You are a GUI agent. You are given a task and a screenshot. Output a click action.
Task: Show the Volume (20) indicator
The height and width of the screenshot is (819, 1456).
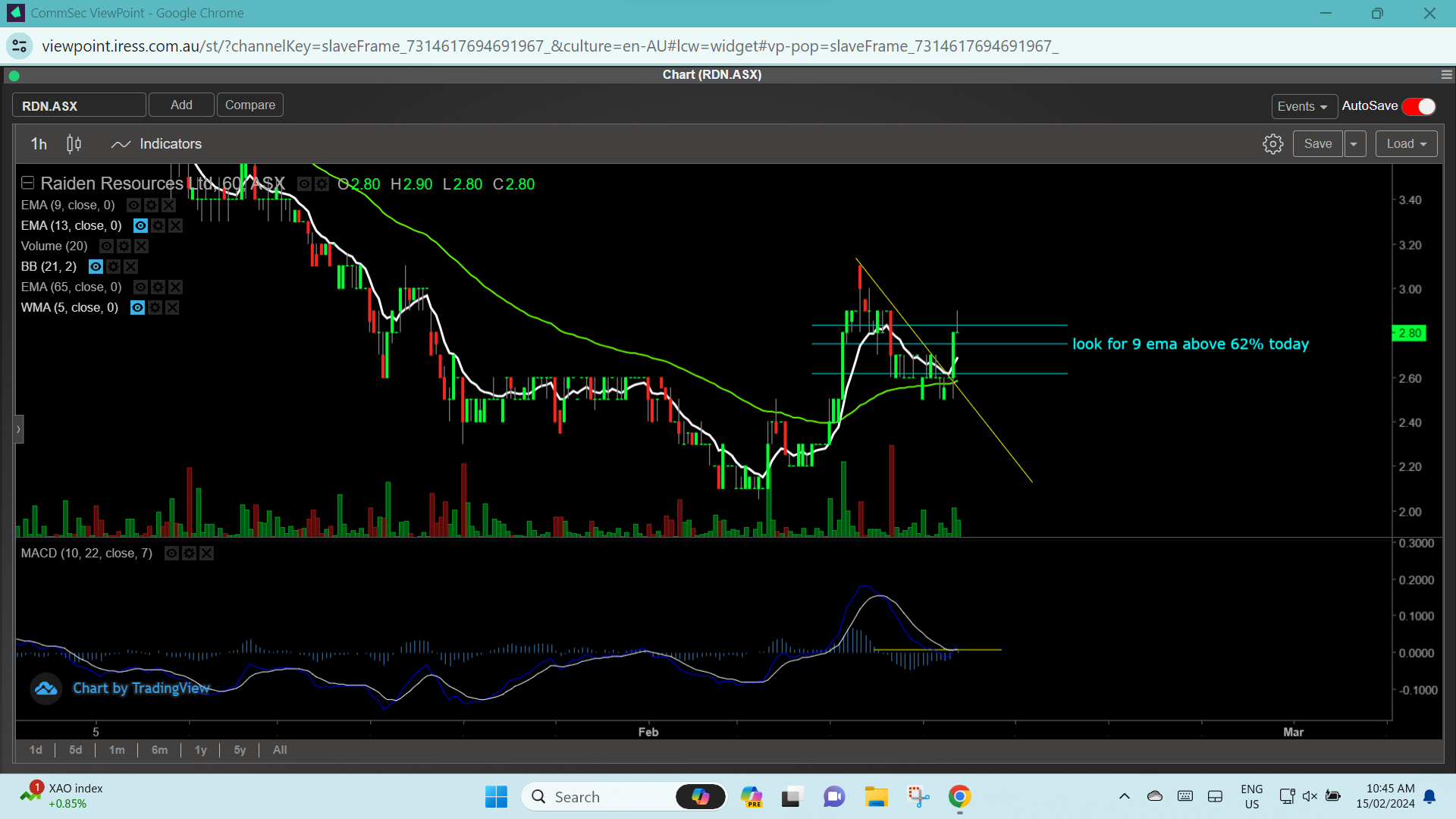click(106, 246)
